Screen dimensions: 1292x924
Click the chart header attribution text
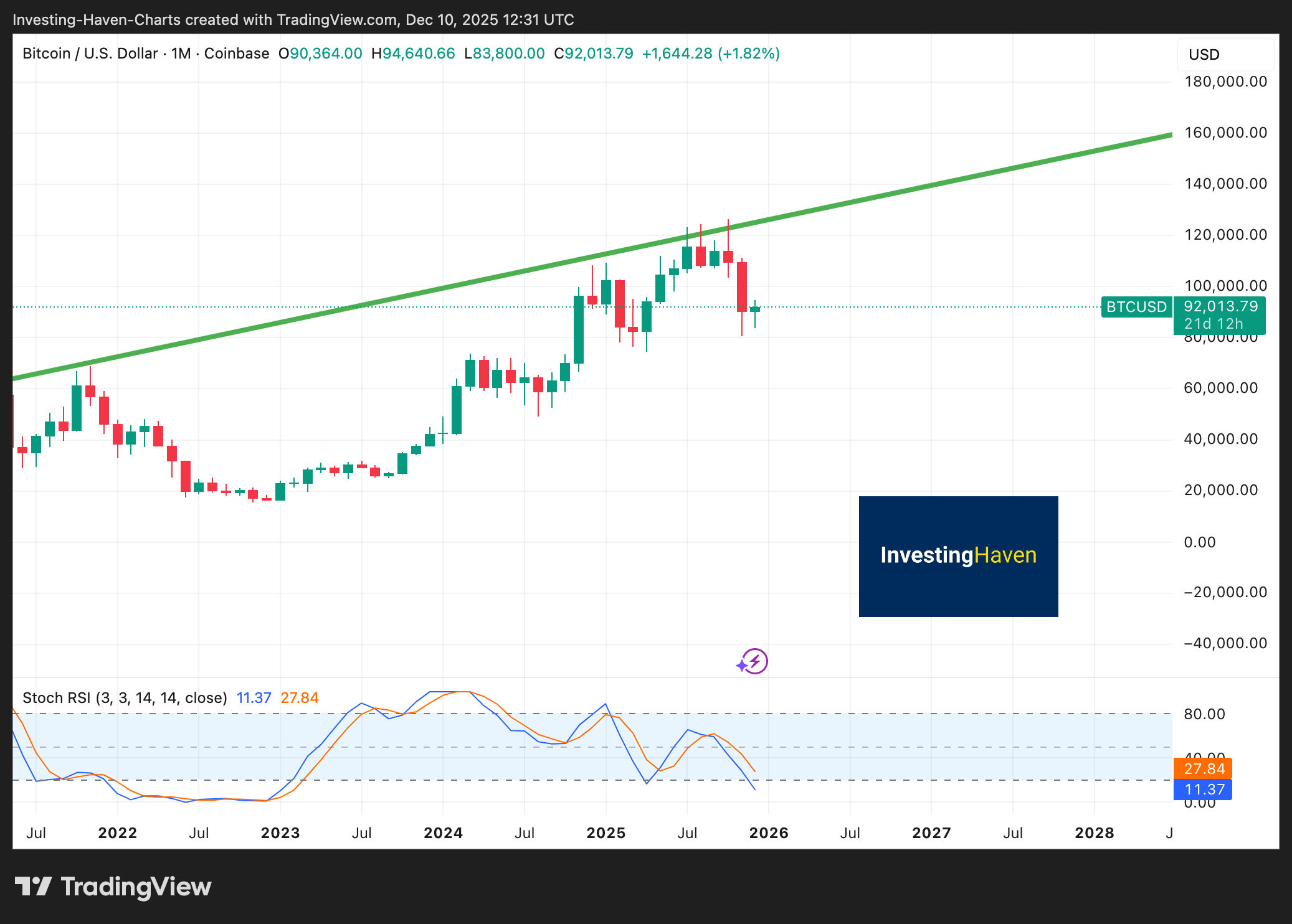click(x=293, y=20)
